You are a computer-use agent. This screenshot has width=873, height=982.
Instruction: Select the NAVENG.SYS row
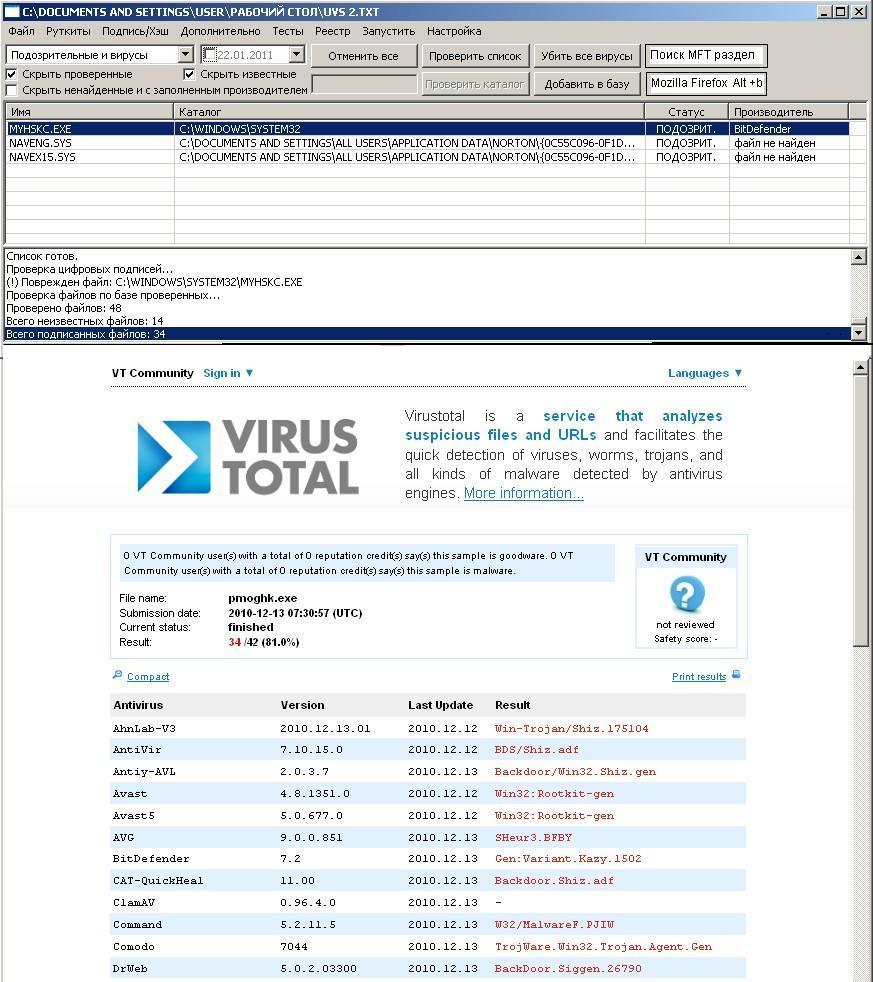(x=427, y=143)
